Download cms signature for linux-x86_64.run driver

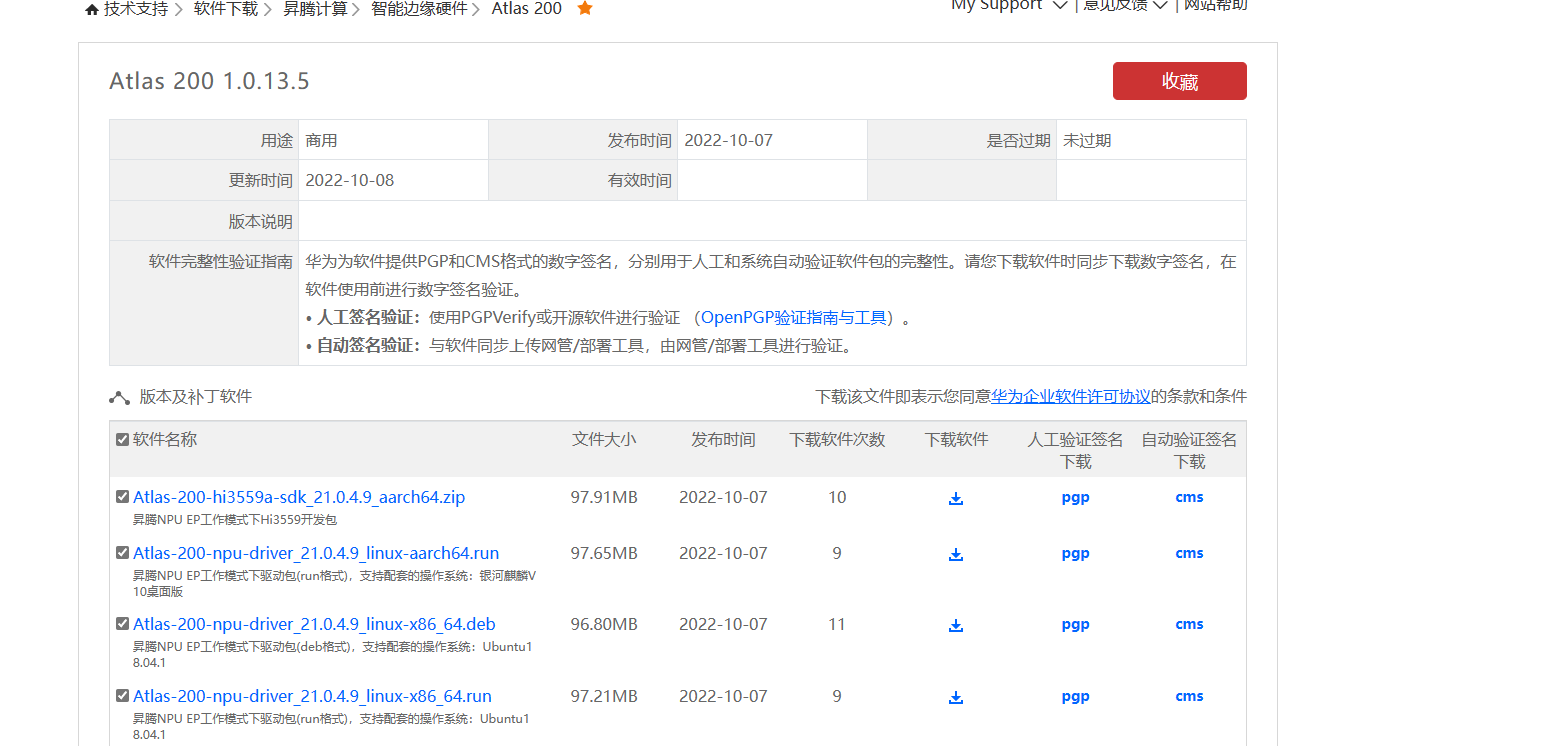pos(1189,696)
